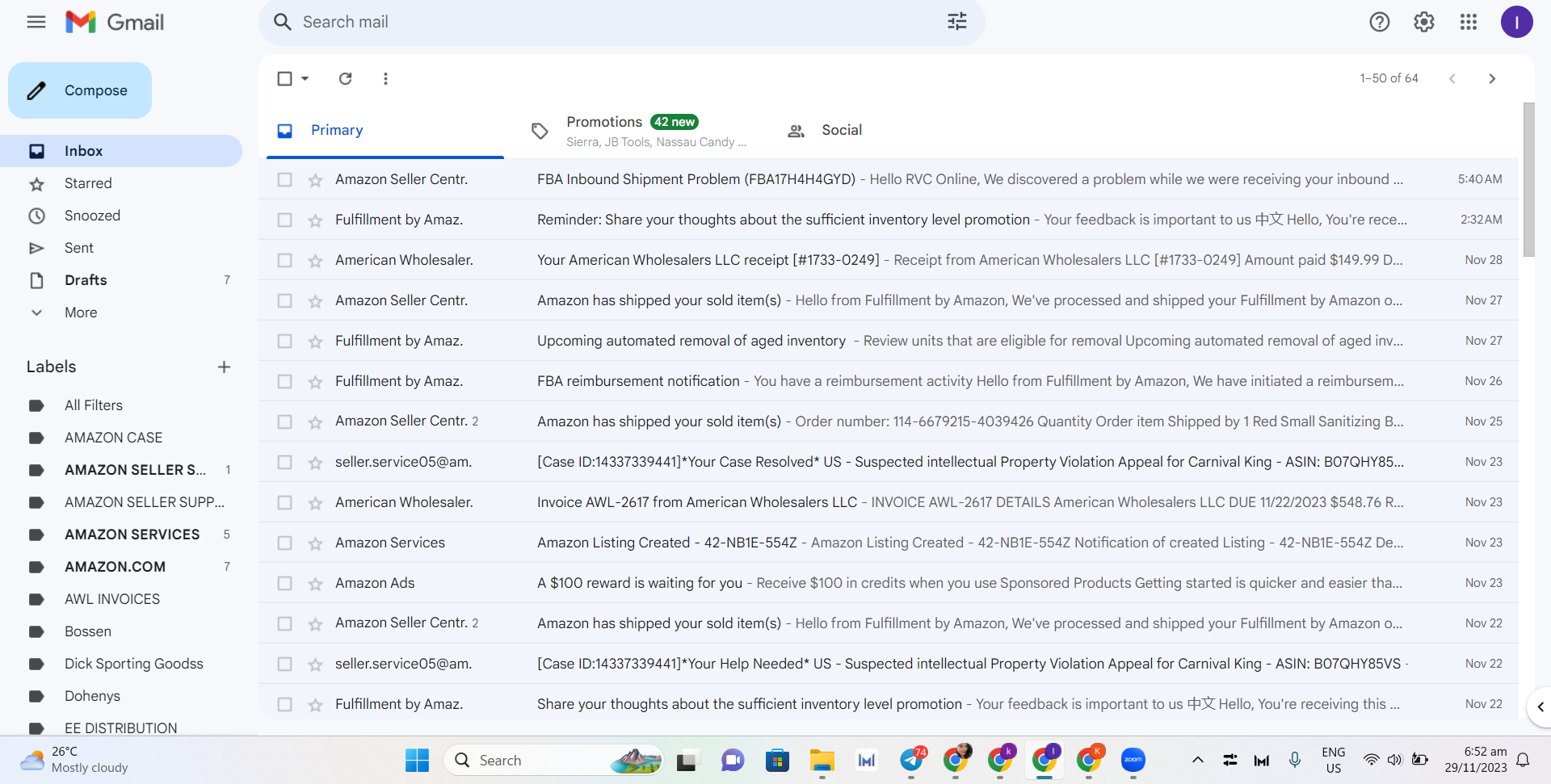Star the Invoice AWL-2617 email

(315, 503)
